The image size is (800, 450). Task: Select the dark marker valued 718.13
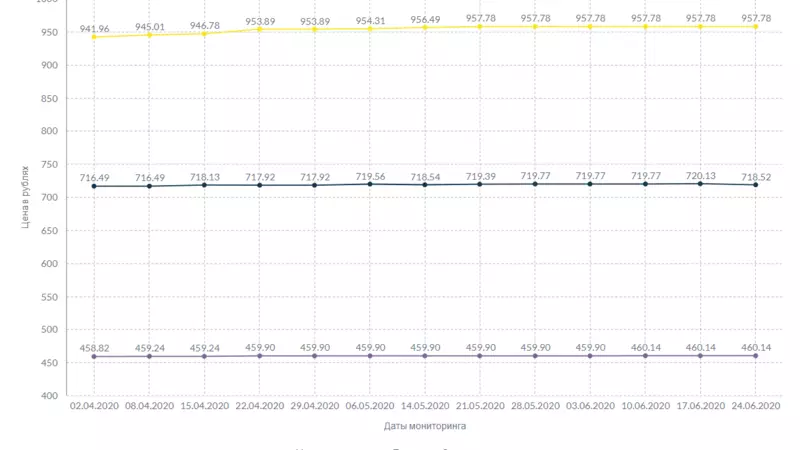[204, 185]
